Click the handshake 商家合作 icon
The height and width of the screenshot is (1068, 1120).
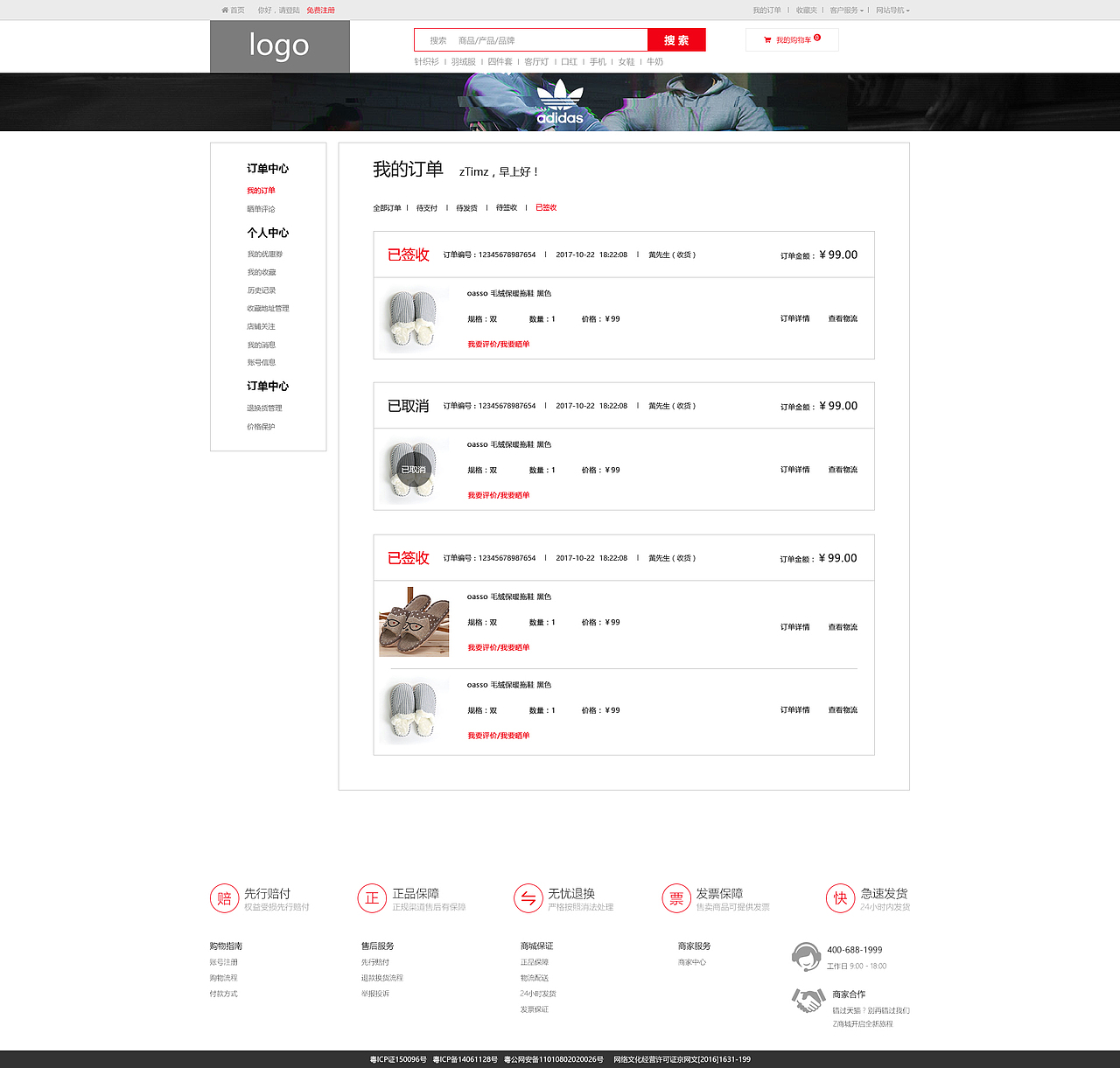click(808, 1000)
